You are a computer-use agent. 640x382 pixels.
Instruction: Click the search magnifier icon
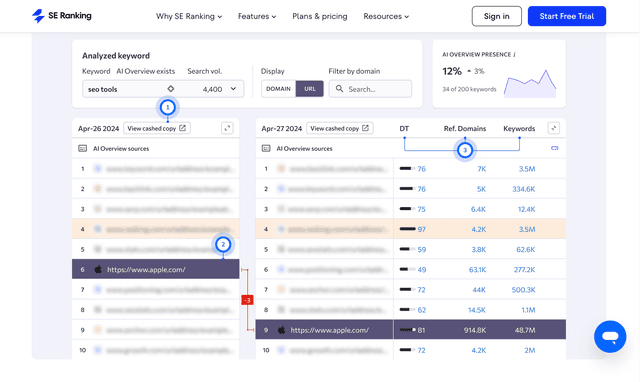pyautogui.click(x=339, y=89)
